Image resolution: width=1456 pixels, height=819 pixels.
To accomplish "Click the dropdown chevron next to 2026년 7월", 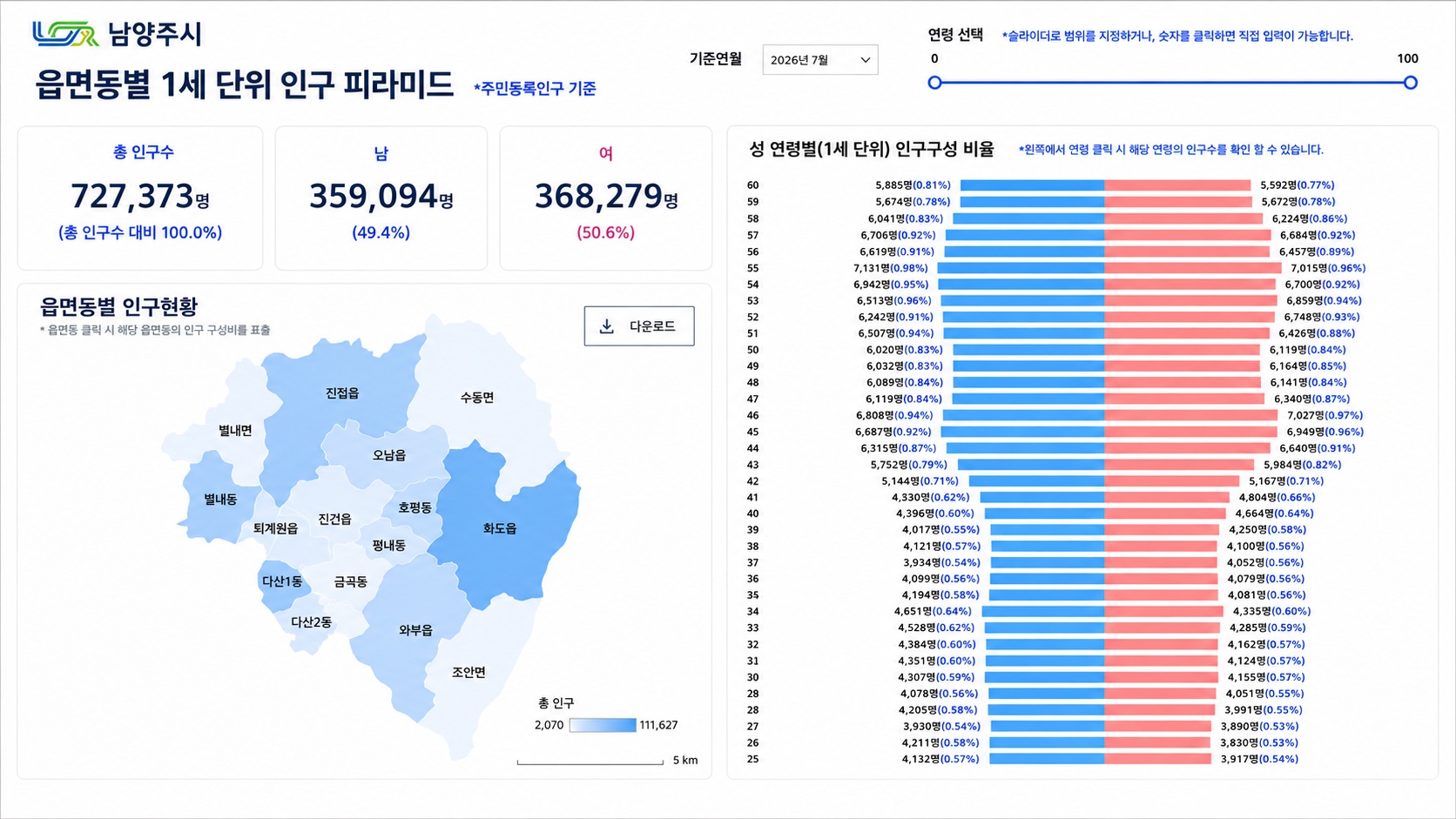I will pos(865,60).
